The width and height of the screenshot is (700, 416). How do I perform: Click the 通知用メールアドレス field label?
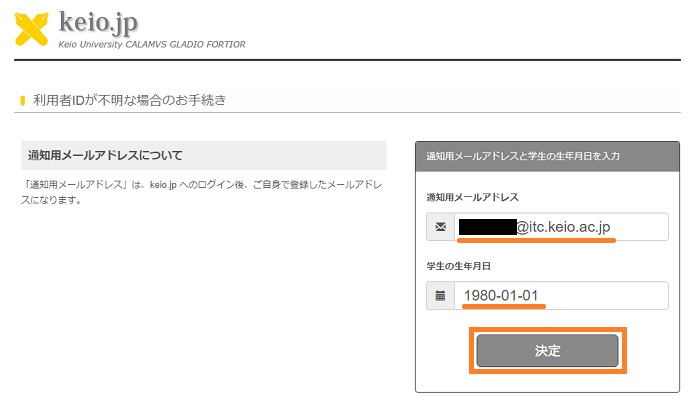(473, 197)
